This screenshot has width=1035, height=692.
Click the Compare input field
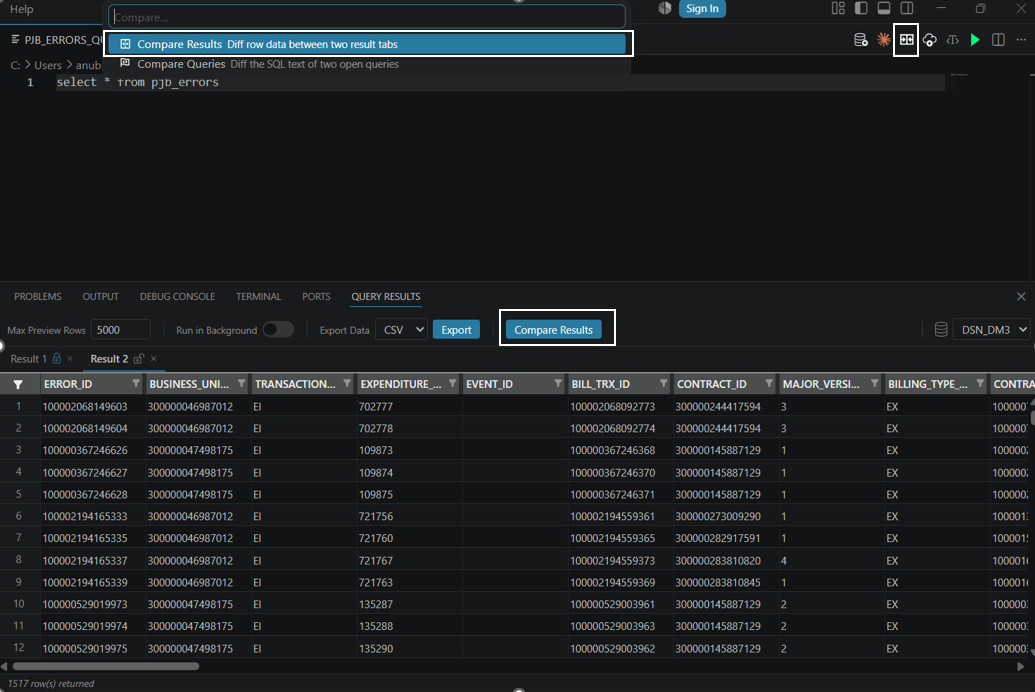pos(367,17)
